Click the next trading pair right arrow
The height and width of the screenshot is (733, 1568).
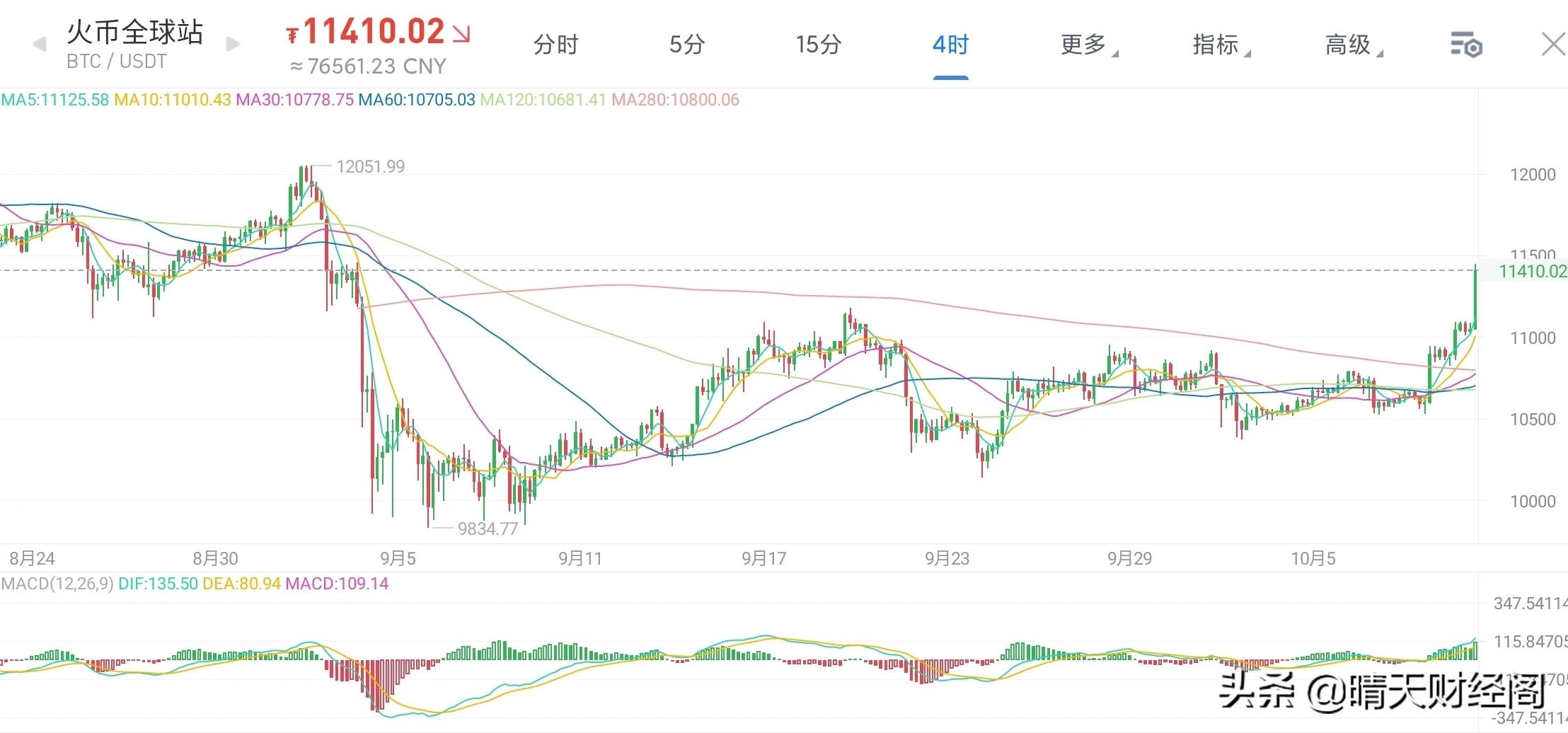tap(233, 45)
